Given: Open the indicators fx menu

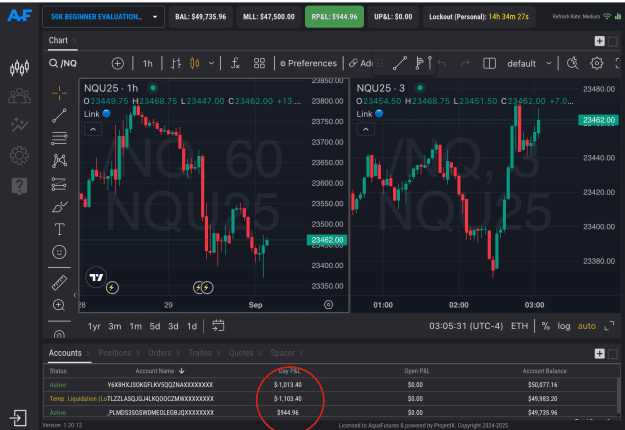Looking at the screenshot, I should click(x=236, y=63).
